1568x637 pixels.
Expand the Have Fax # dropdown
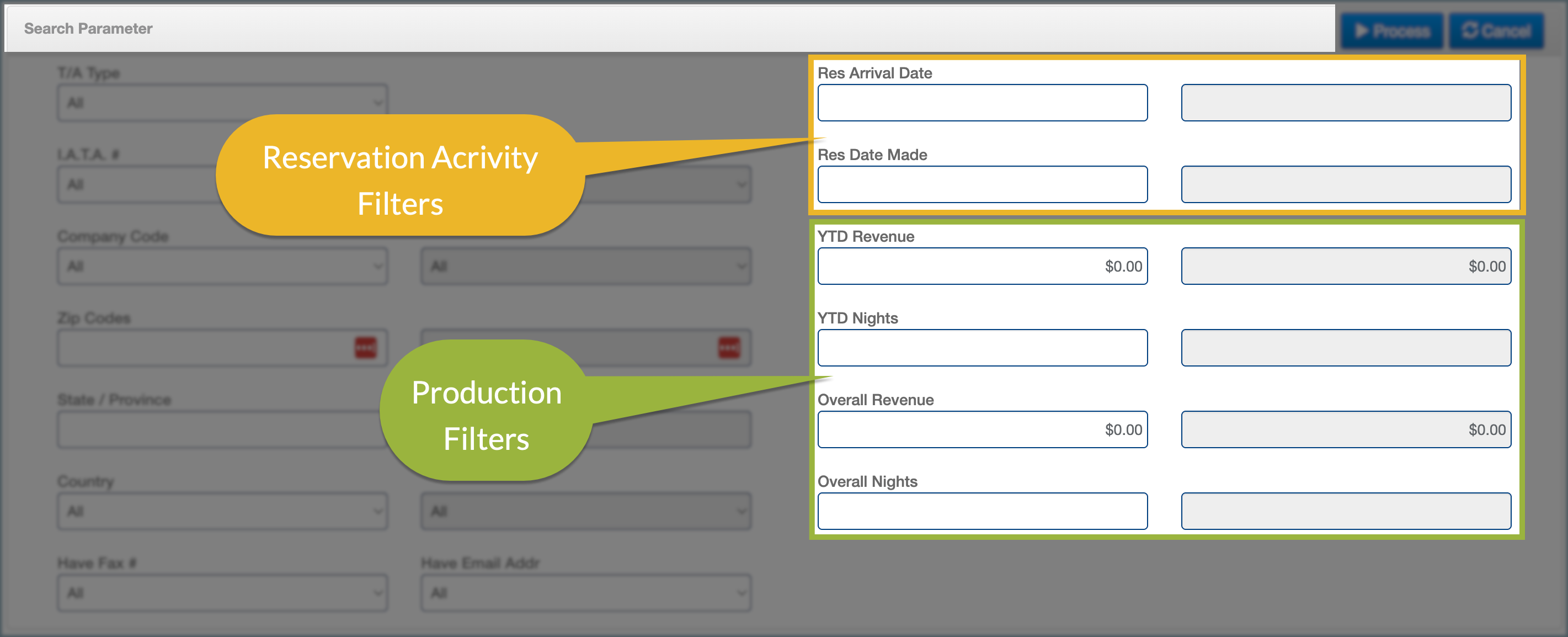click(222, 592)
